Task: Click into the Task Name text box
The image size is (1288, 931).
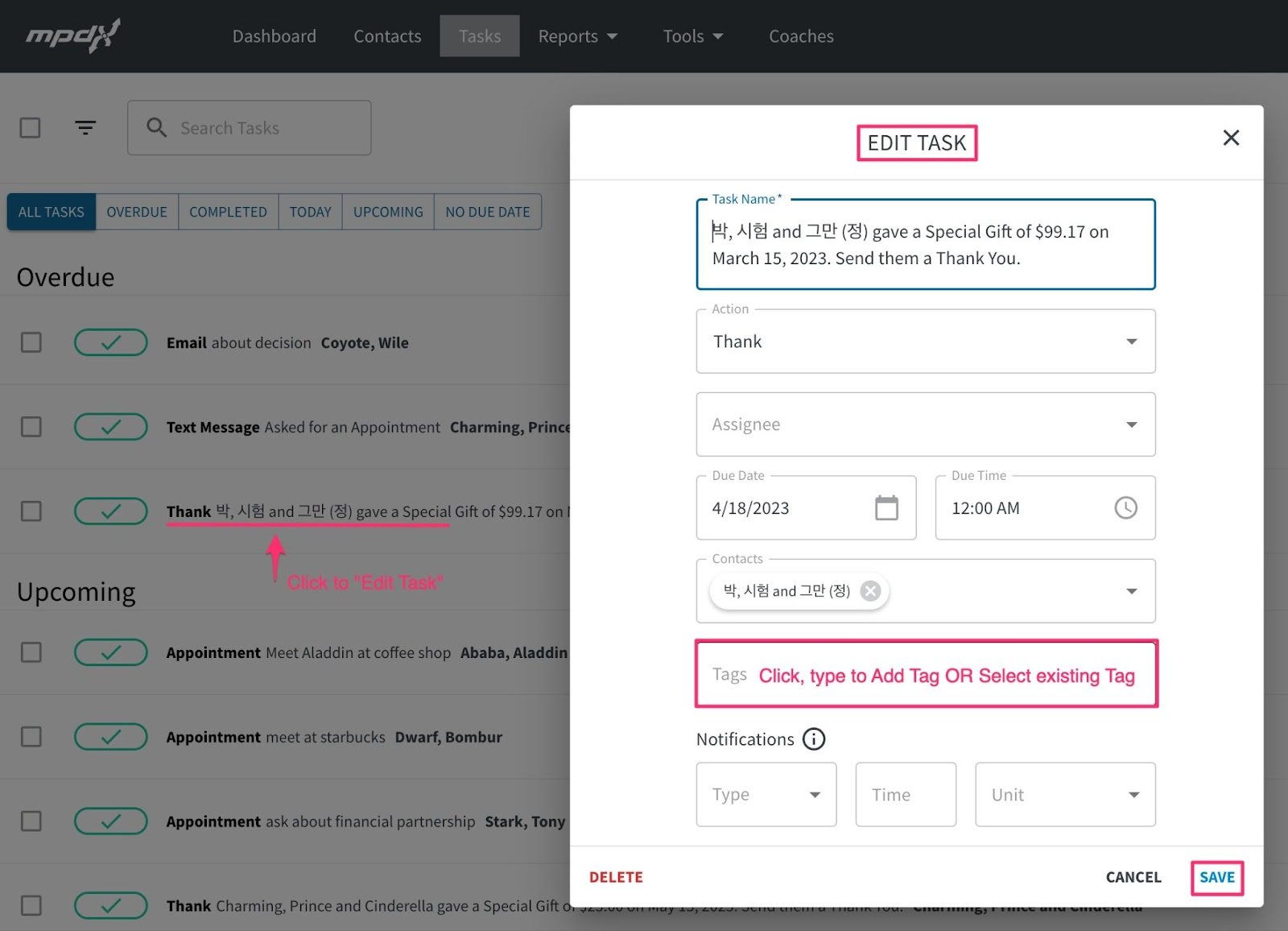Action: tap(926, 245)
